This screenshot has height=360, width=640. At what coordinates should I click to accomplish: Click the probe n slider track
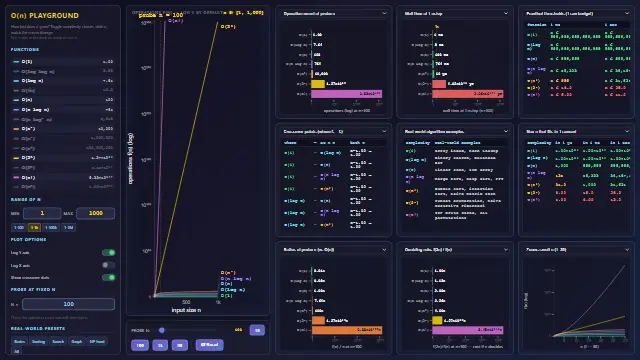[x=188, y=330]
